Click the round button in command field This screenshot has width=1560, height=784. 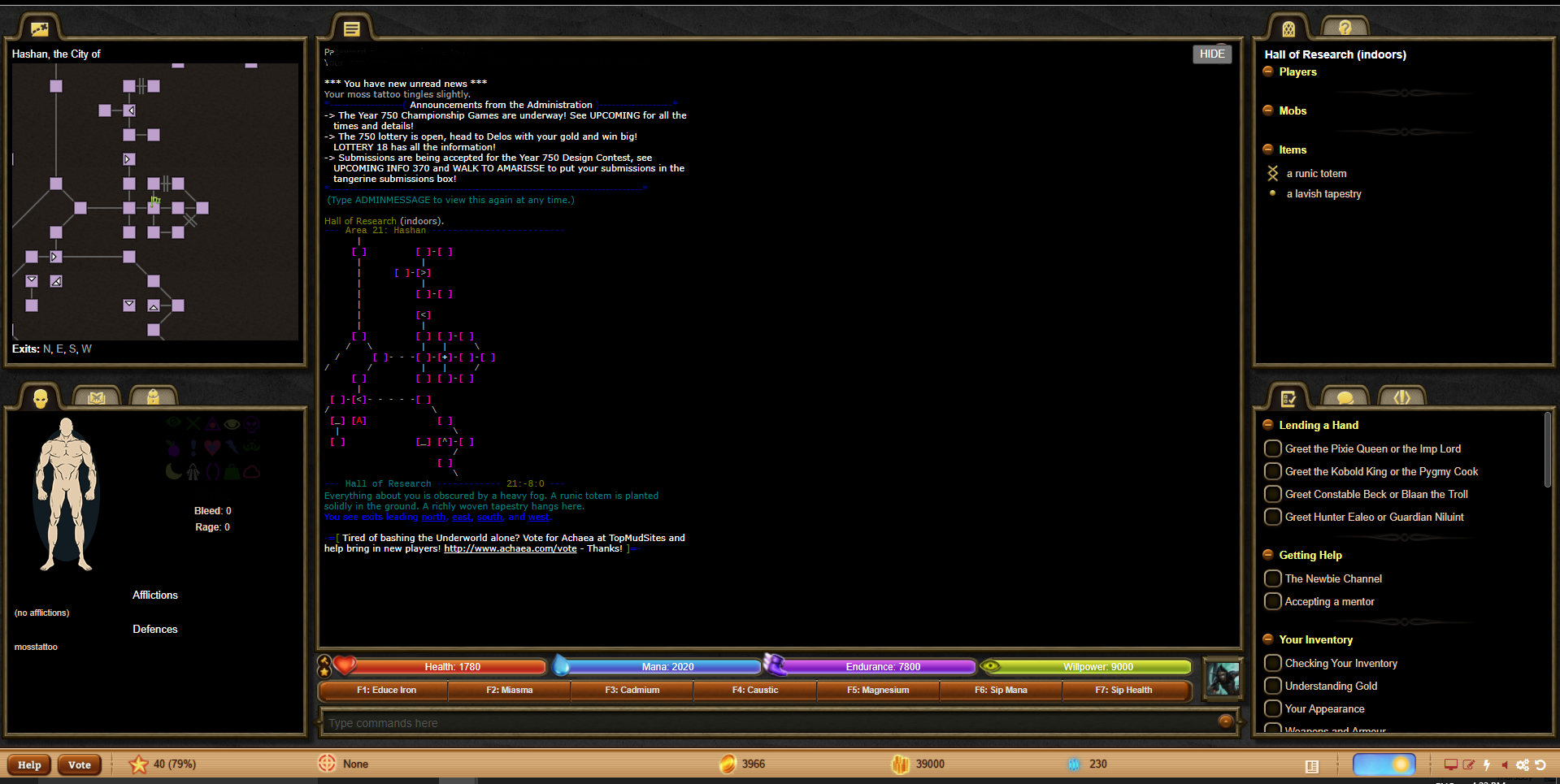pos(1226,721)
